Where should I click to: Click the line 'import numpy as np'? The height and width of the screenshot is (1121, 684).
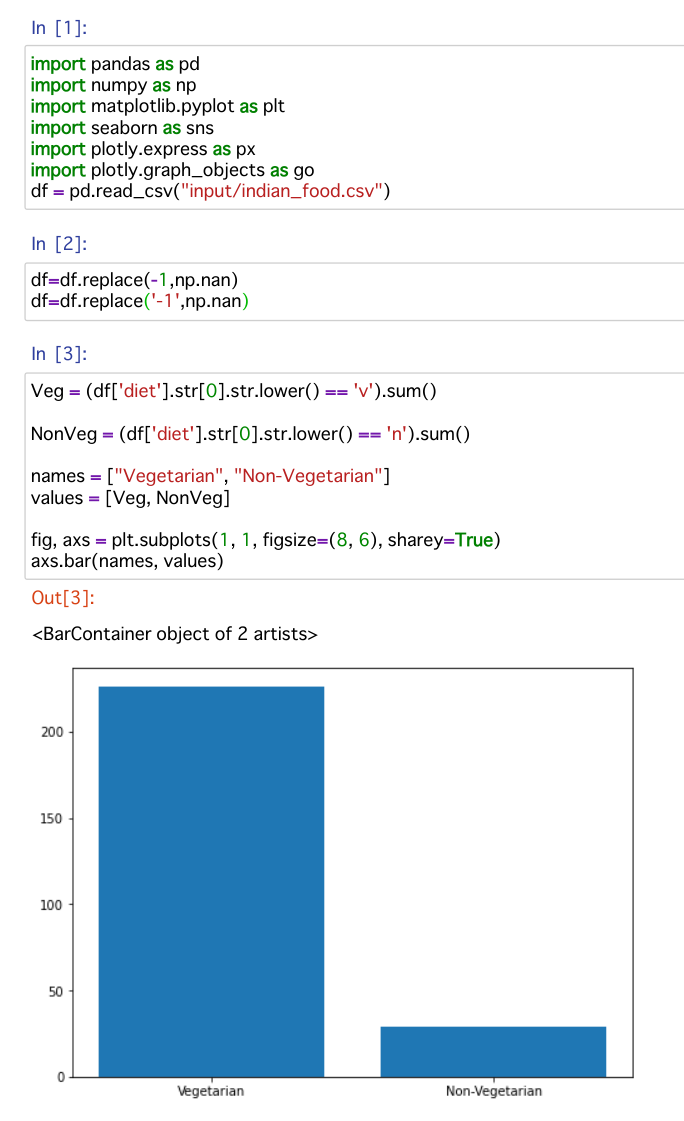pos(114,85)
